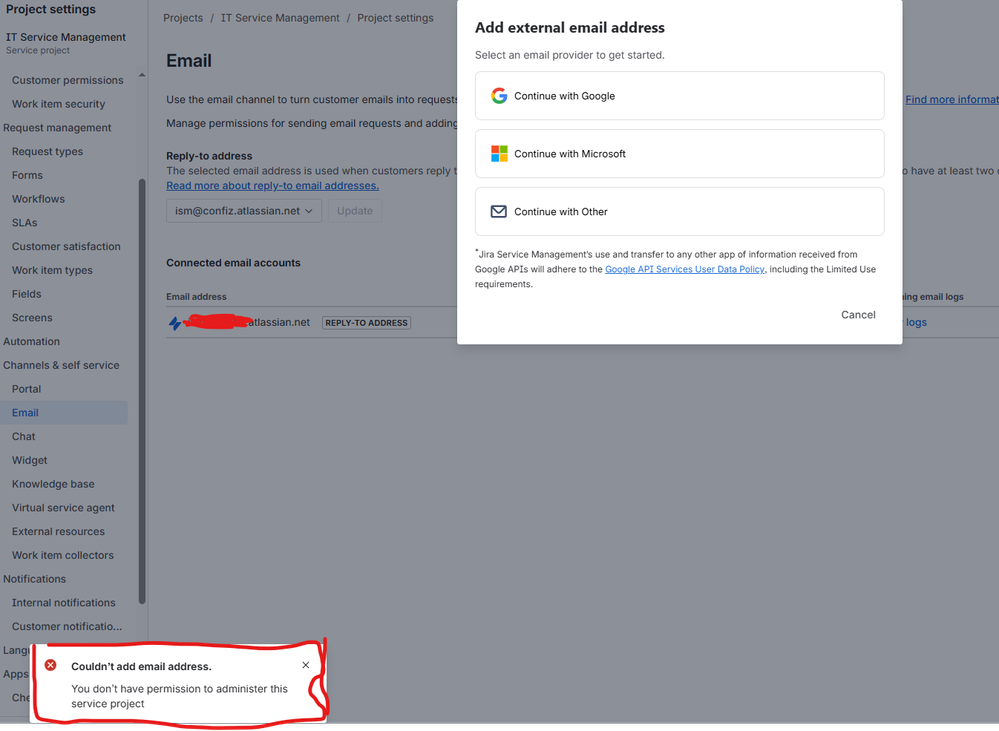Go to Projects breadcrumb
The image size is (999, 731).
coord(183,18)
